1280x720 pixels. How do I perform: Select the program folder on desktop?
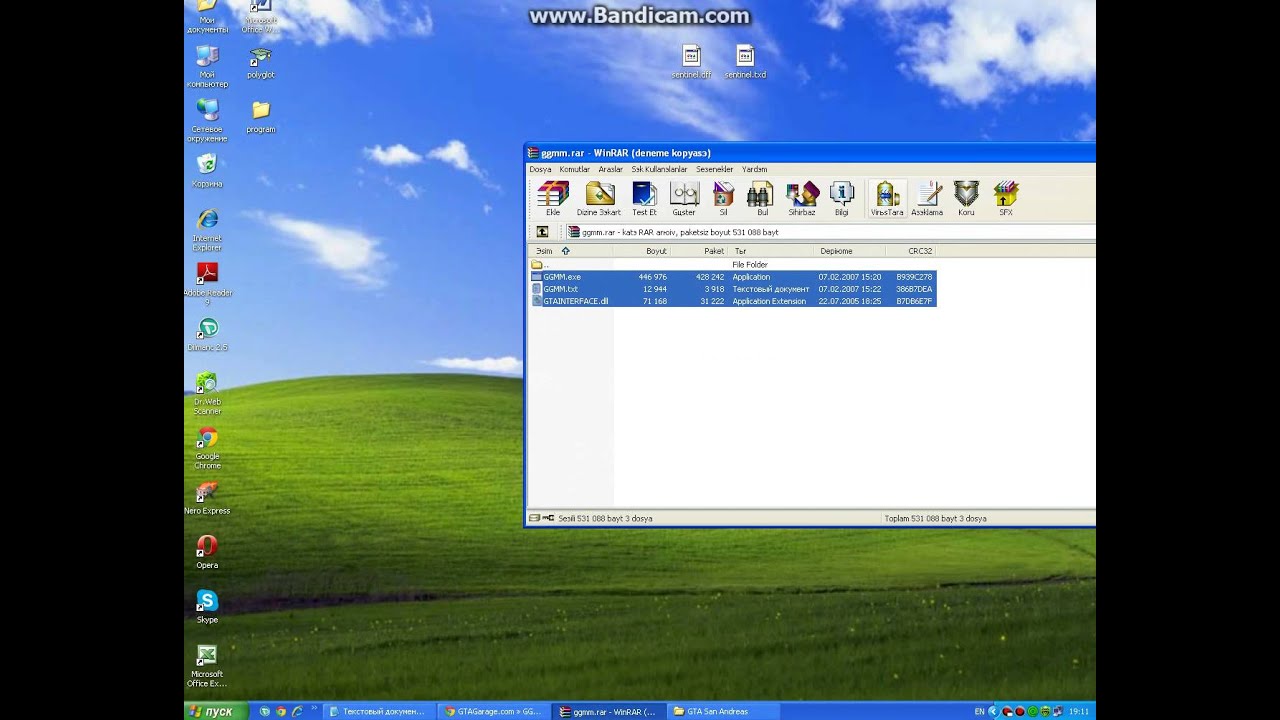click(260, 116)
